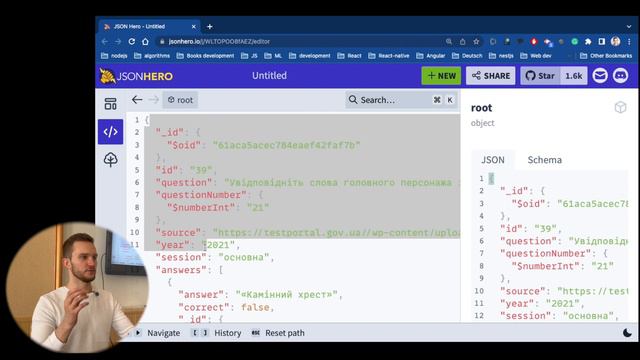The width and height of the screenshot is (640, 360).
Task: Go back with the path back arrow
Action: (x=137, y=100)
